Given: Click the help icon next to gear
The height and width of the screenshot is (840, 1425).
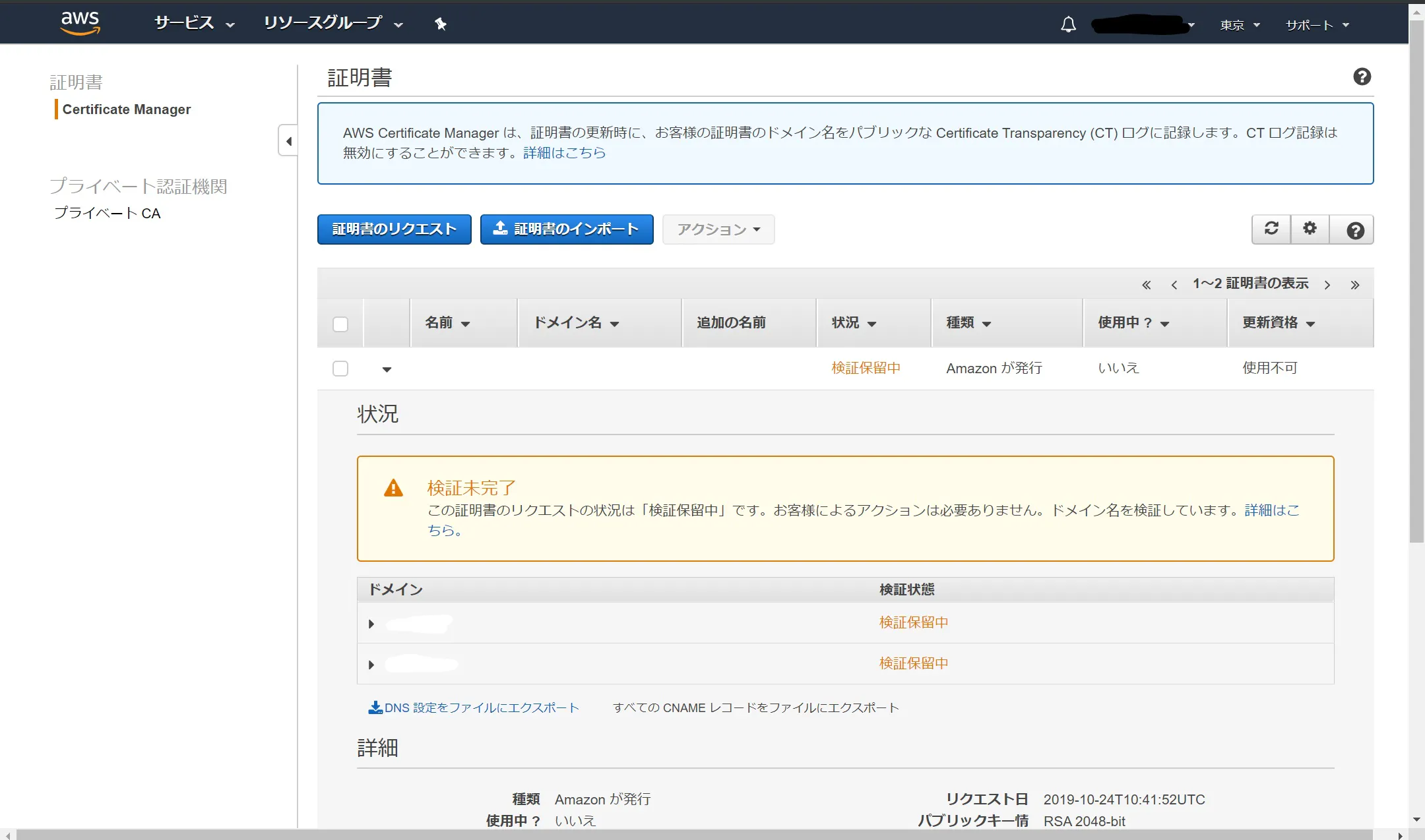Looking at the screenshot, I should 1354,230.
